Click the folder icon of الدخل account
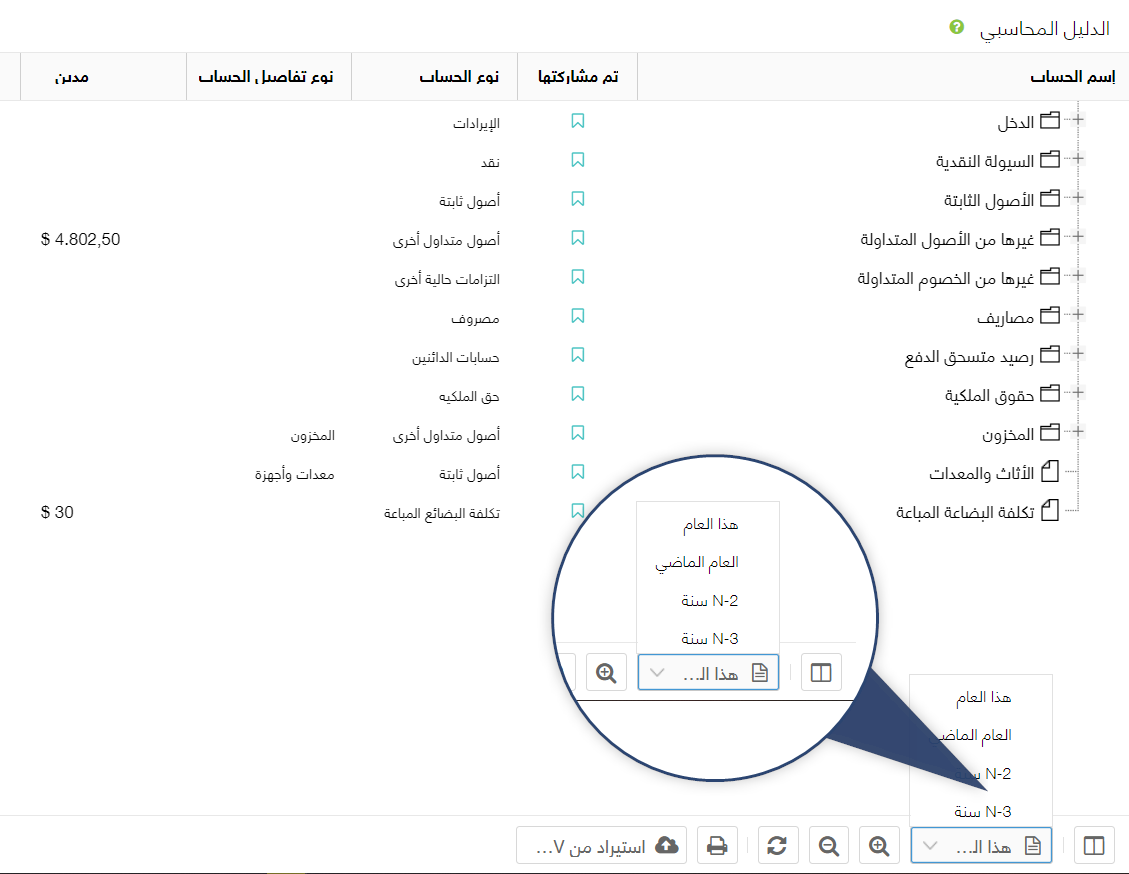 [x=1051, y=120]
